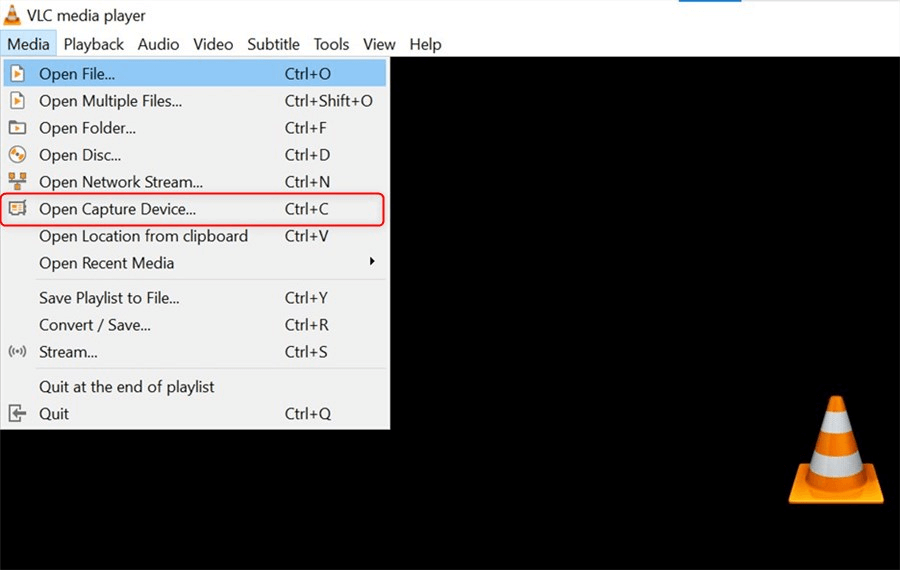Expand Open Recent Media submenu arrow

coord(372,262)
